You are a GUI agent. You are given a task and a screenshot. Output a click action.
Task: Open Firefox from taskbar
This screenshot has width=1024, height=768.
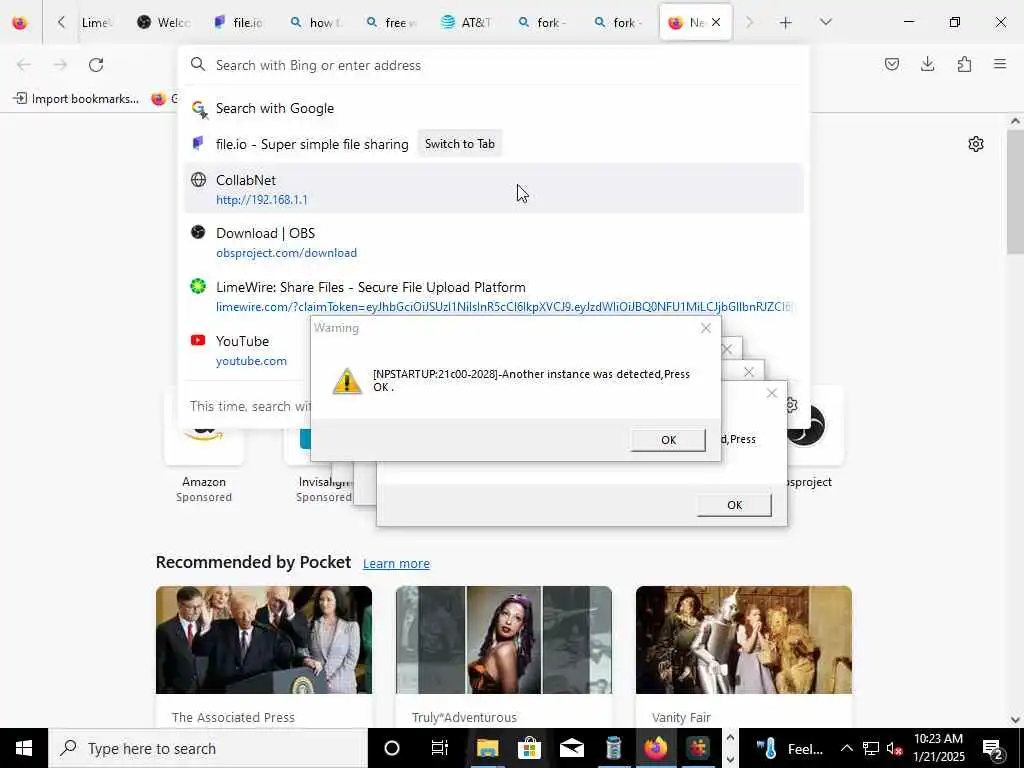click(655, 748)
